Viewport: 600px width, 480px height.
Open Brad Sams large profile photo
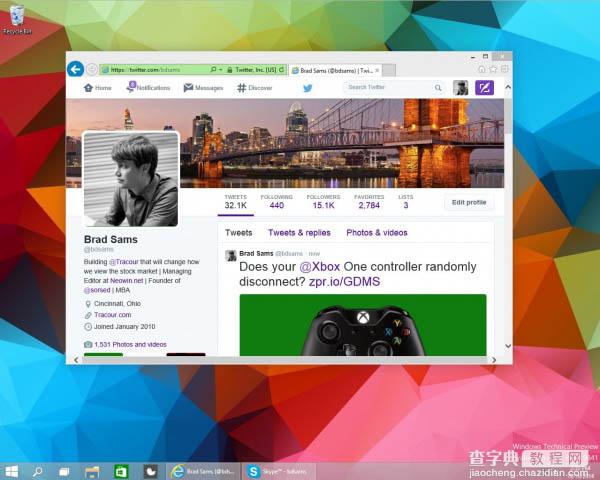point(131,179)
